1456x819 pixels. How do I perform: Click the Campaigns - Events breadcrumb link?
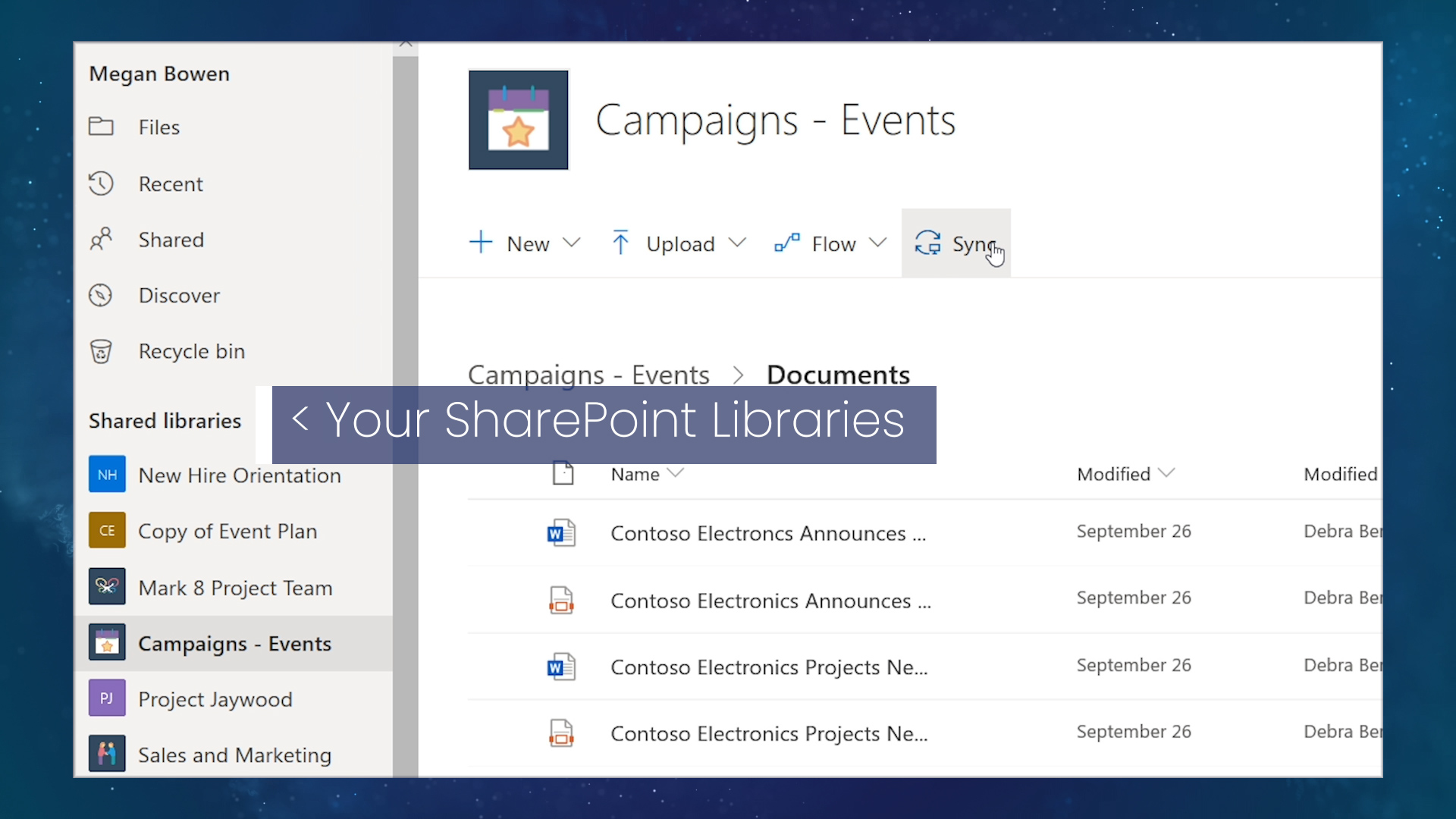(x=588, y=375)
